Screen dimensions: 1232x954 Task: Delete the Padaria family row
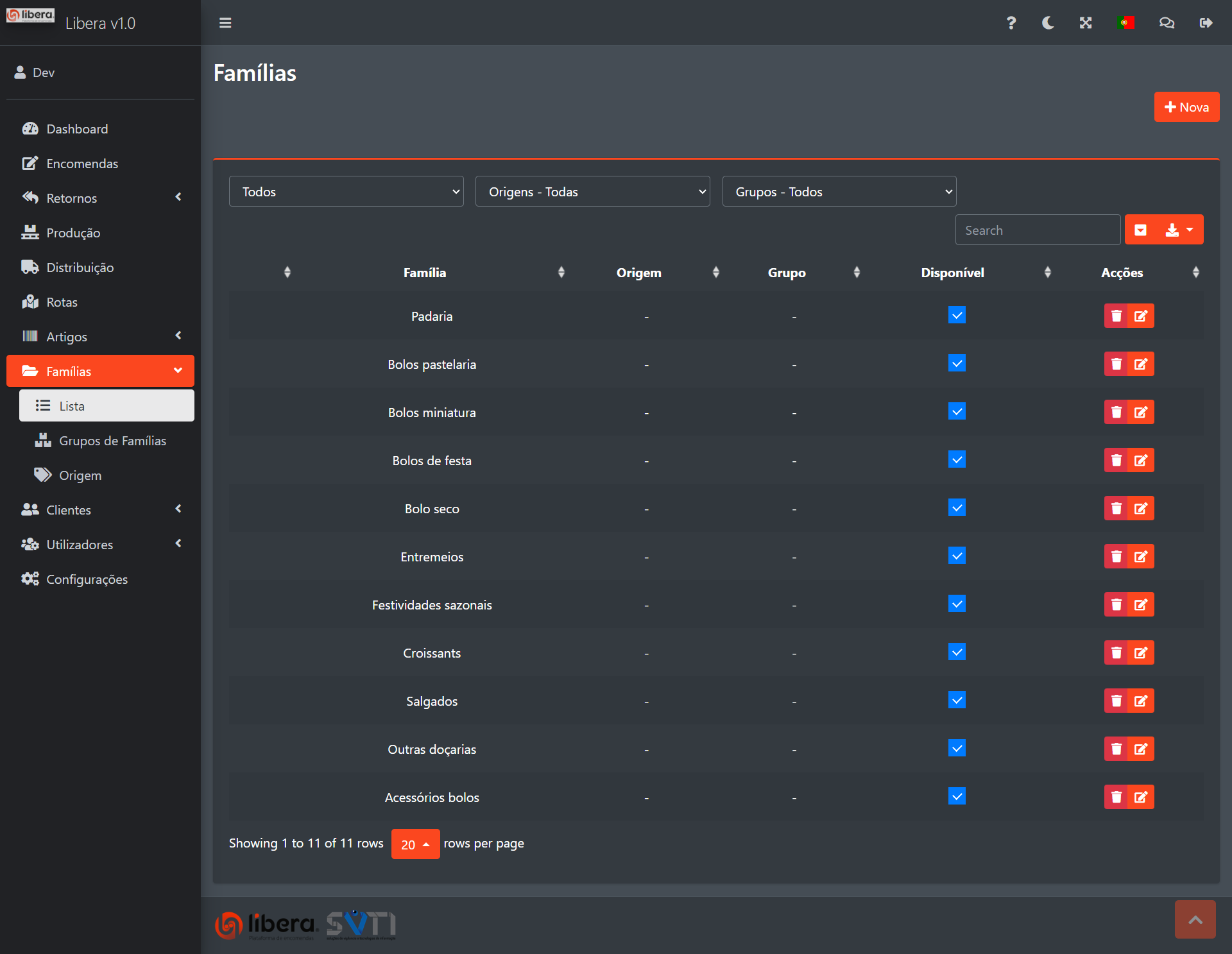click(1116, 316)
